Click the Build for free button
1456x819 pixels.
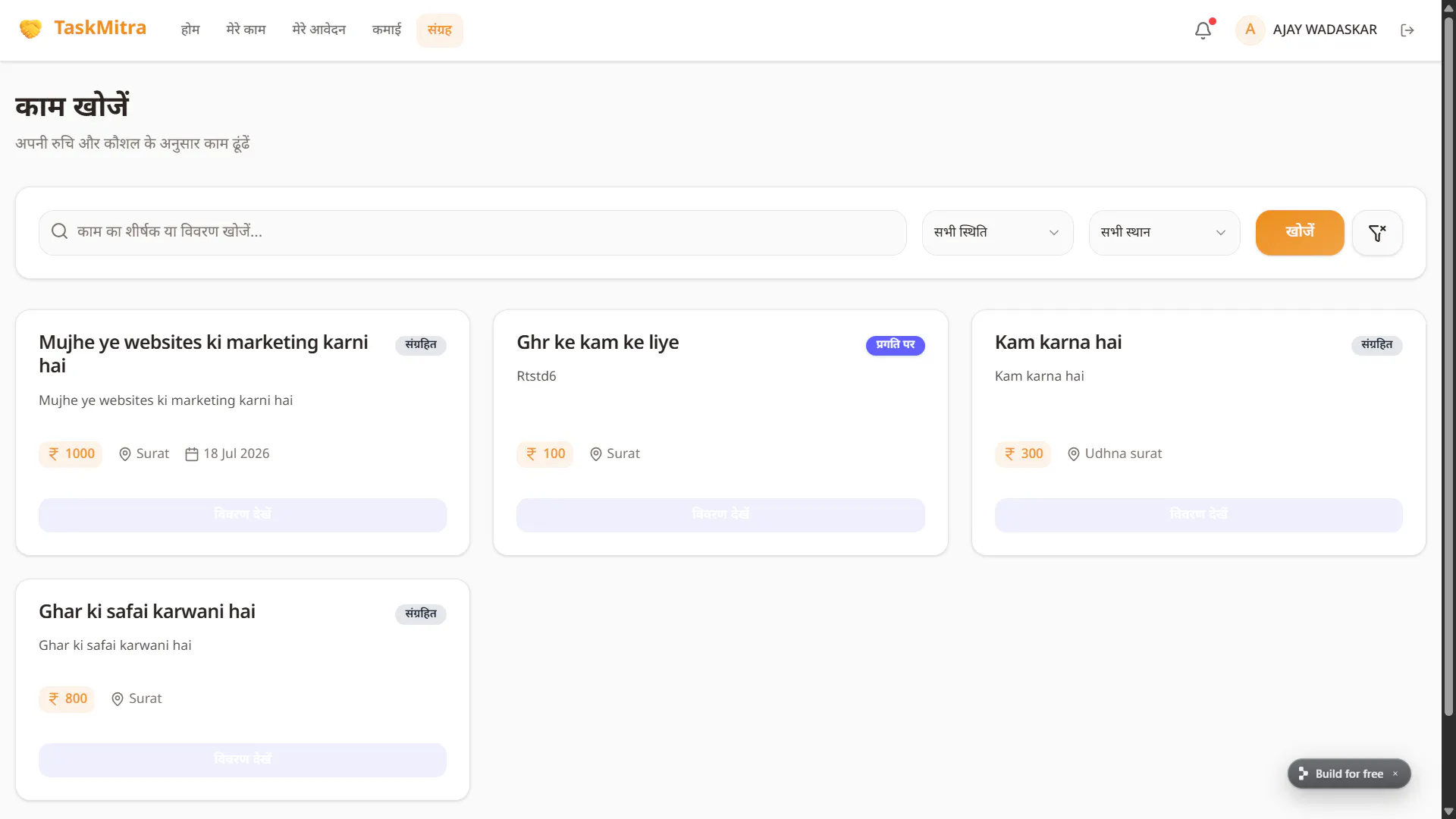click(x=1349, y=773)
